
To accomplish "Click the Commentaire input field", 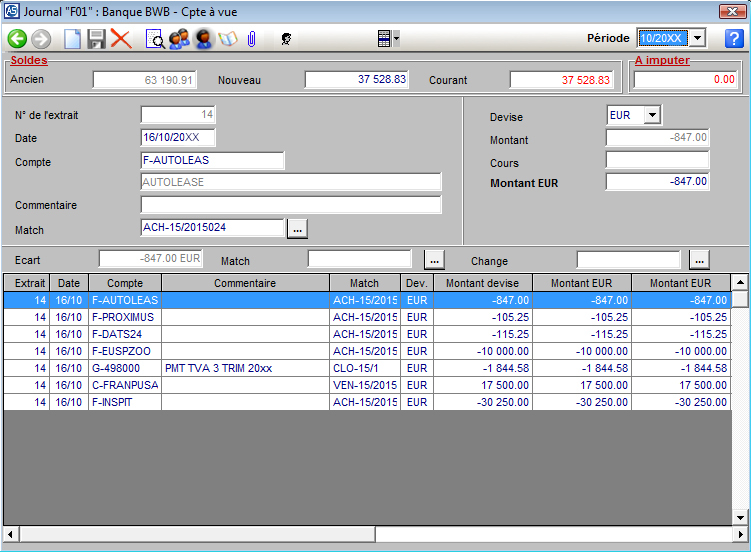I will point(290,205).
